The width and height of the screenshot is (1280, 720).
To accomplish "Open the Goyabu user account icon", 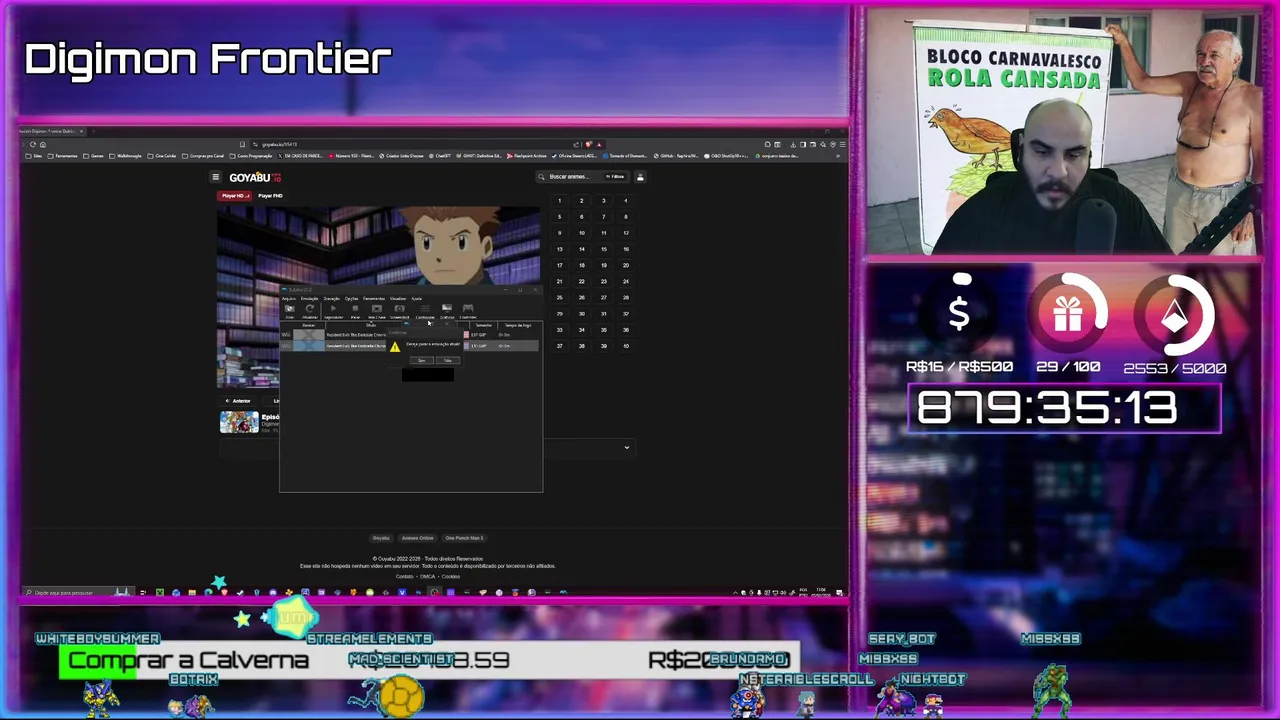I will 640,177.
